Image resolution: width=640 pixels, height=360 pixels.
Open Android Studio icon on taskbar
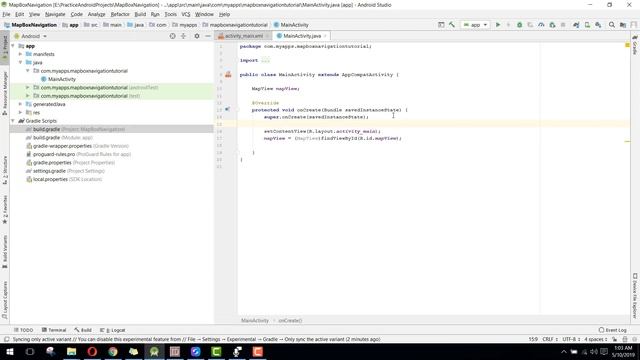[x=154, y=351]
